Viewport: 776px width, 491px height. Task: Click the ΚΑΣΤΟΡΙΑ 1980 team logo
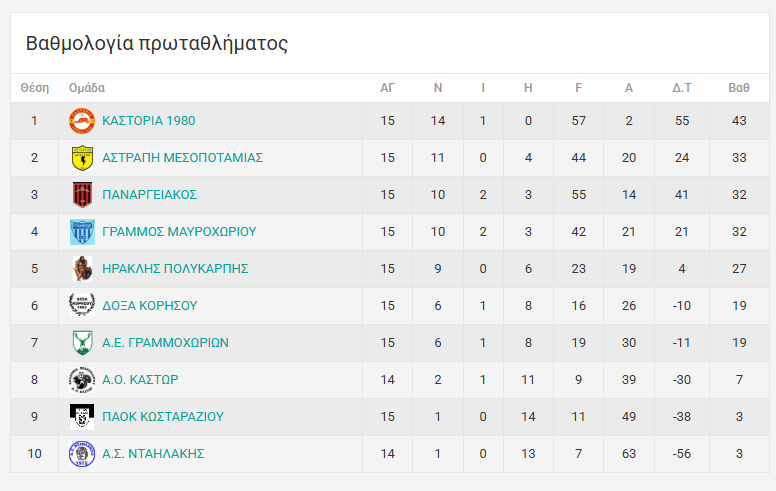click(x=82, y=121)
